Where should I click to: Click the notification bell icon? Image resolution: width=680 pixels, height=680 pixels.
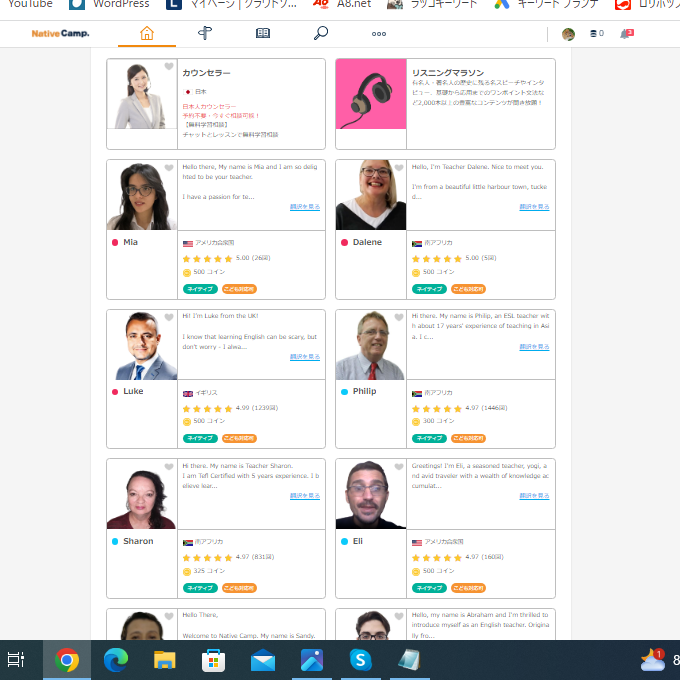[626, 34]
